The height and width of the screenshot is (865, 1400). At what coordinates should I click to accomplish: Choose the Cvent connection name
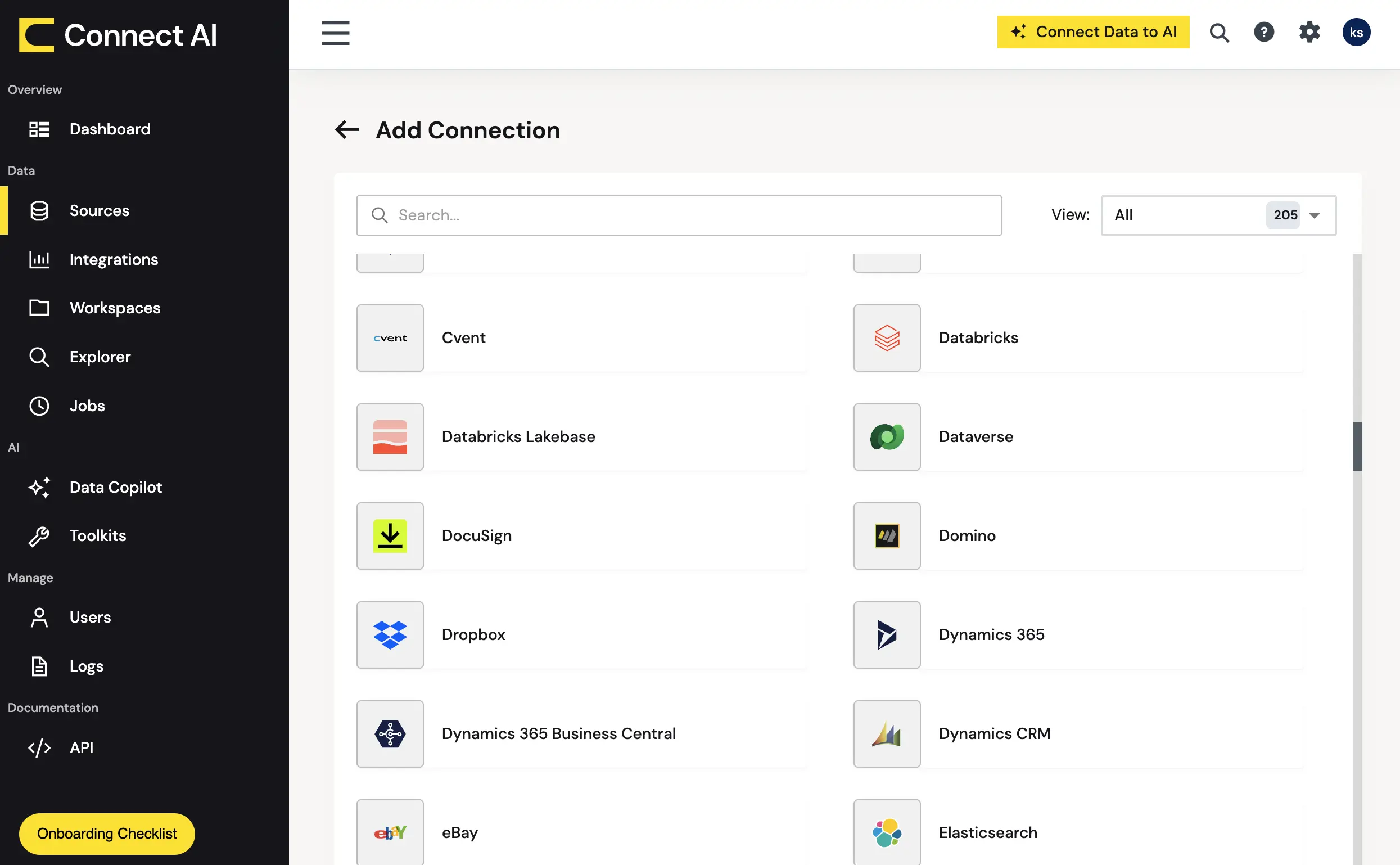[x=463, y=338]
